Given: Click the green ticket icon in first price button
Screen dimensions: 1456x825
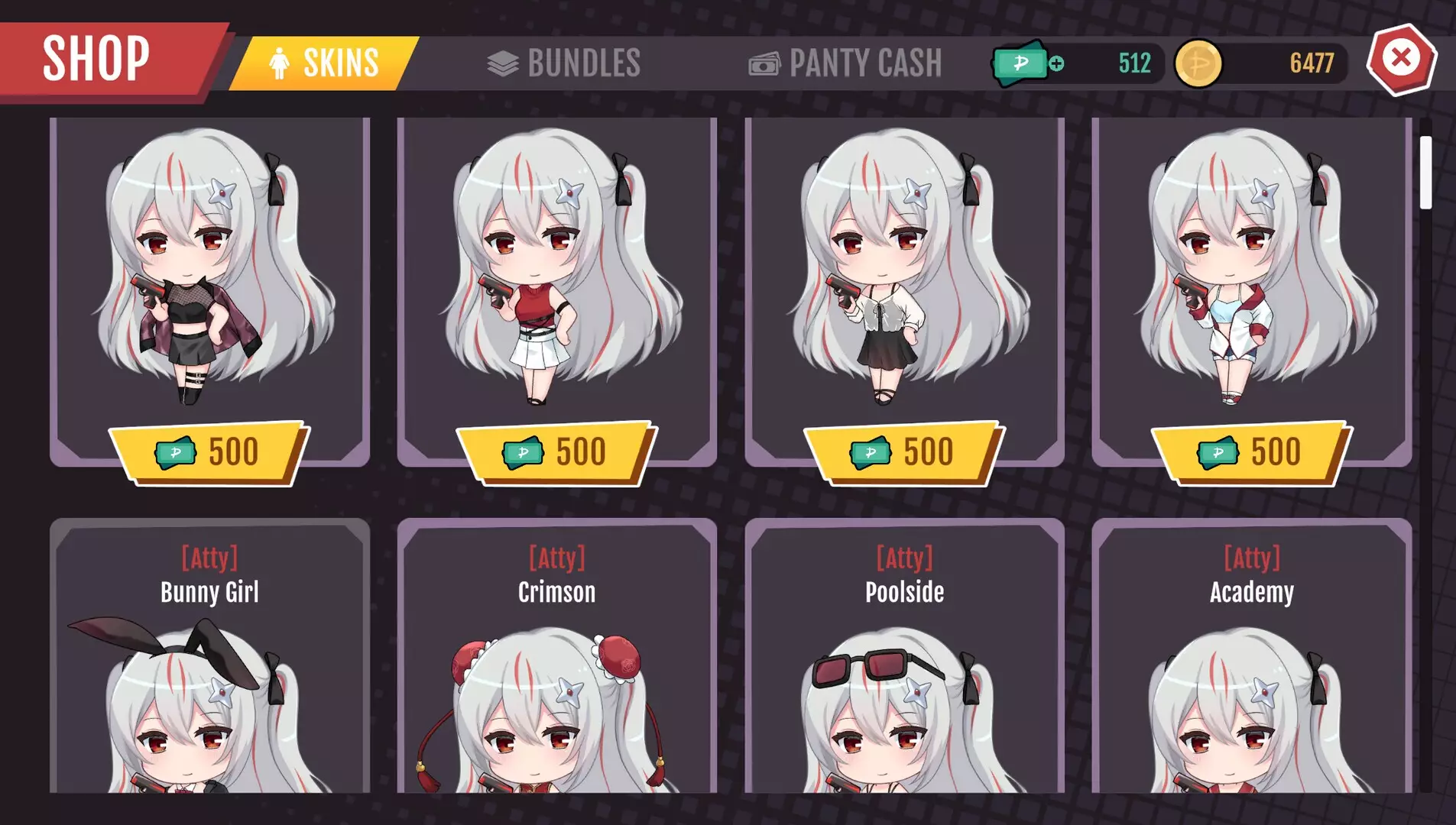Looking at the screenshot, I should point(175,452).
